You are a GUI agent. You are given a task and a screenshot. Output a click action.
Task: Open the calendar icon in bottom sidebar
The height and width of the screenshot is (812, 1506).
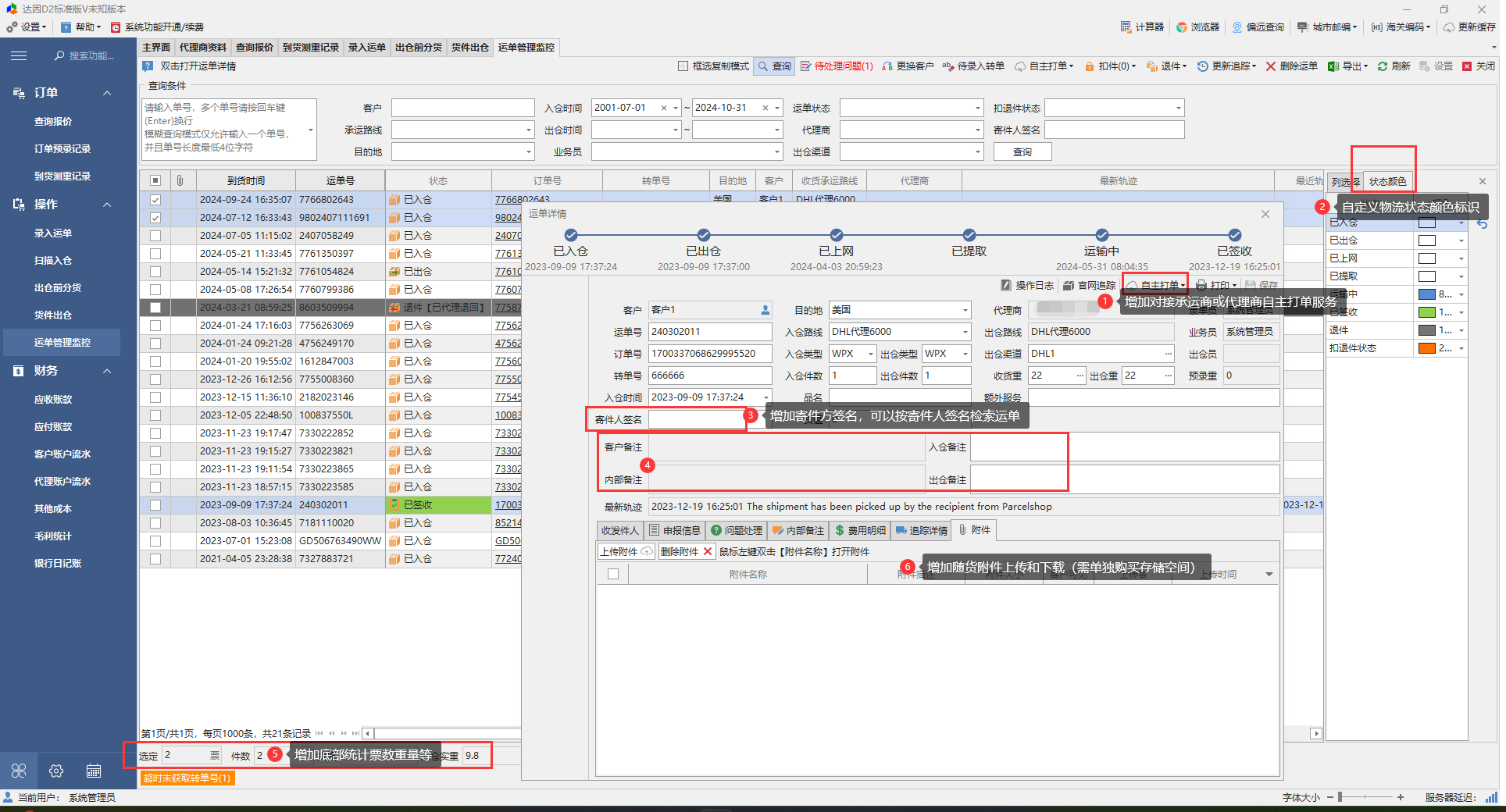pos(94,771)
